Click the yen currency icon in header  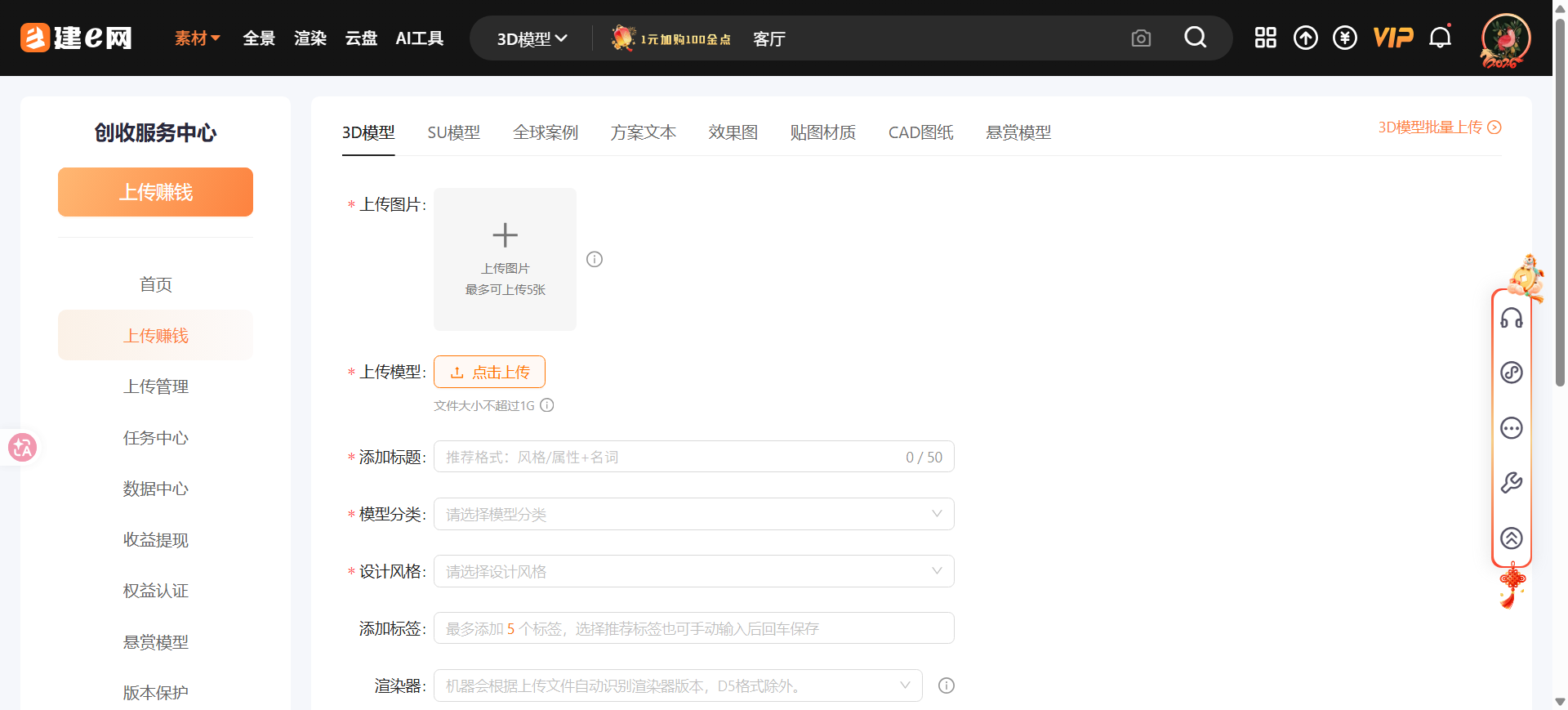[1344, 38]
